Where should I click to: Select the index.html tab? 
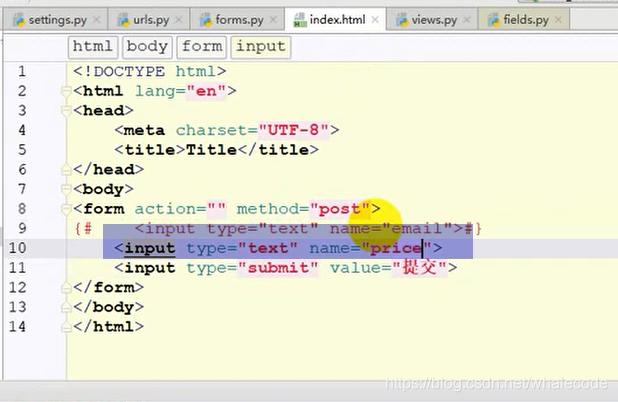coord(335,20)
